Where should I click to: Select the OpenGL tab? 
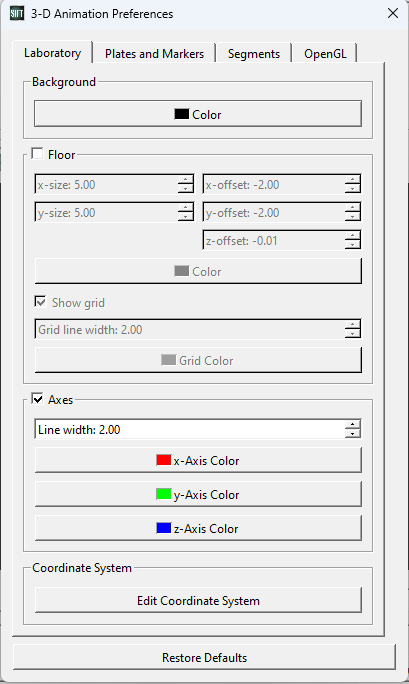click(x=325, y=54)
